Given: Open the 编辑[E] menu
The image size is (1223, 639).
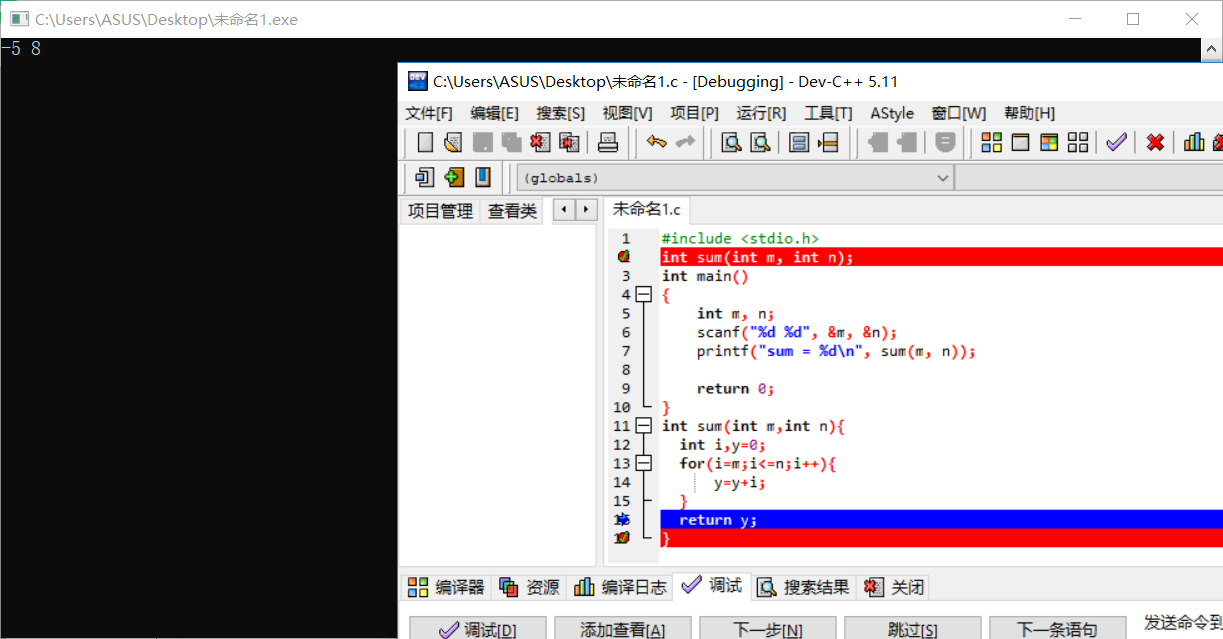Looking at the screenshot, I should tap(495, 113).
